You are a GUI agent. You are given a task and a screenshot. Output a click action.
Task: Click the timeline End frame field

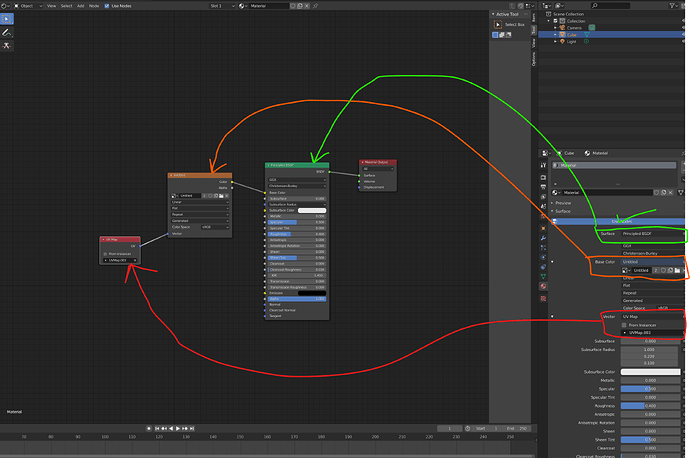(x=517, y=428)
